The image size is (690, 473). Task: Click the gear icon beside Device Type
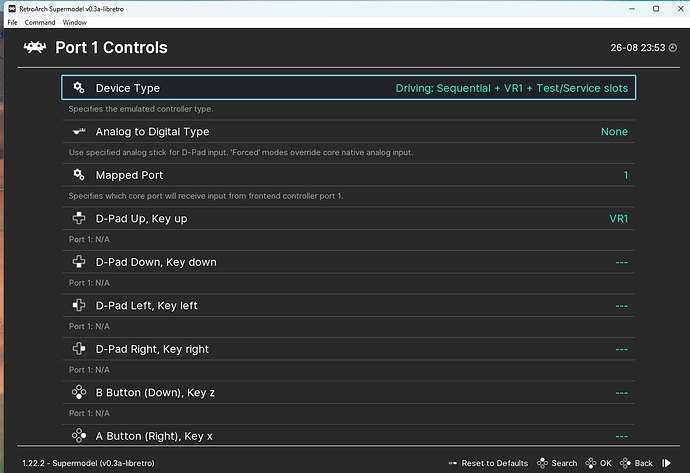79,88
